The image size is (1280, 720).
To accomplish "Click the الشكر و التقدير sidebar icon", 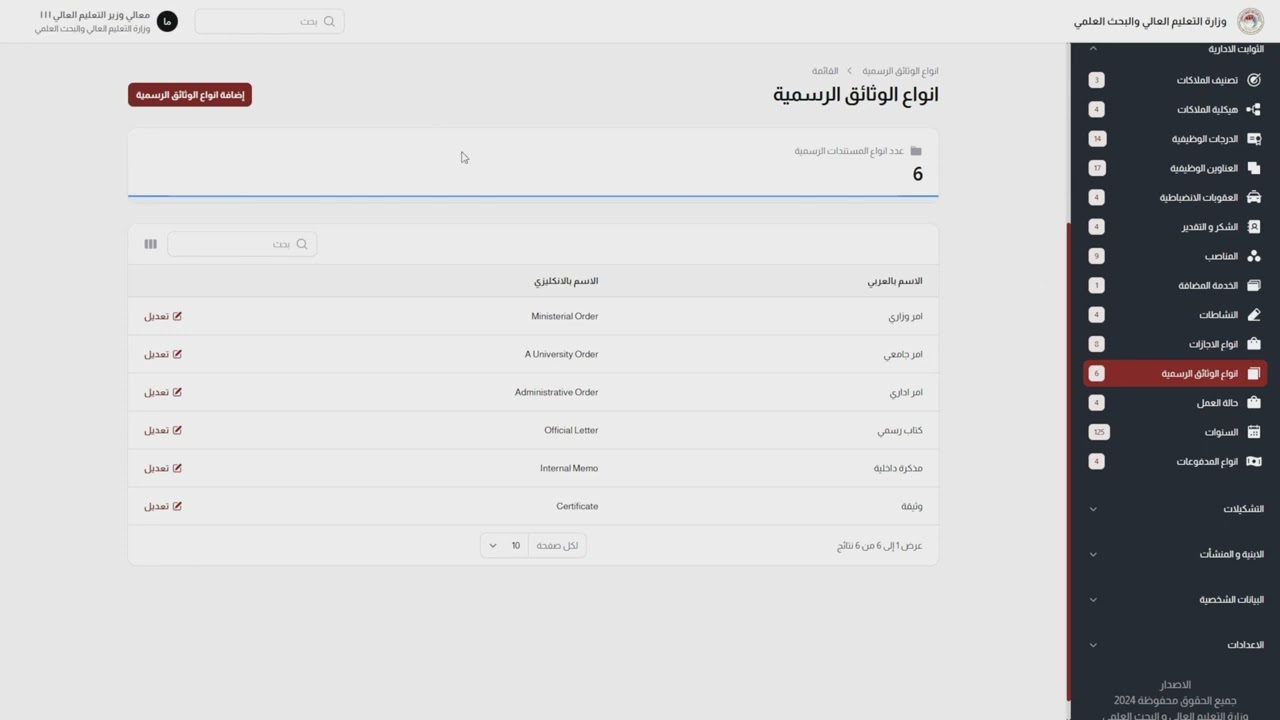I will [1254, 227].
